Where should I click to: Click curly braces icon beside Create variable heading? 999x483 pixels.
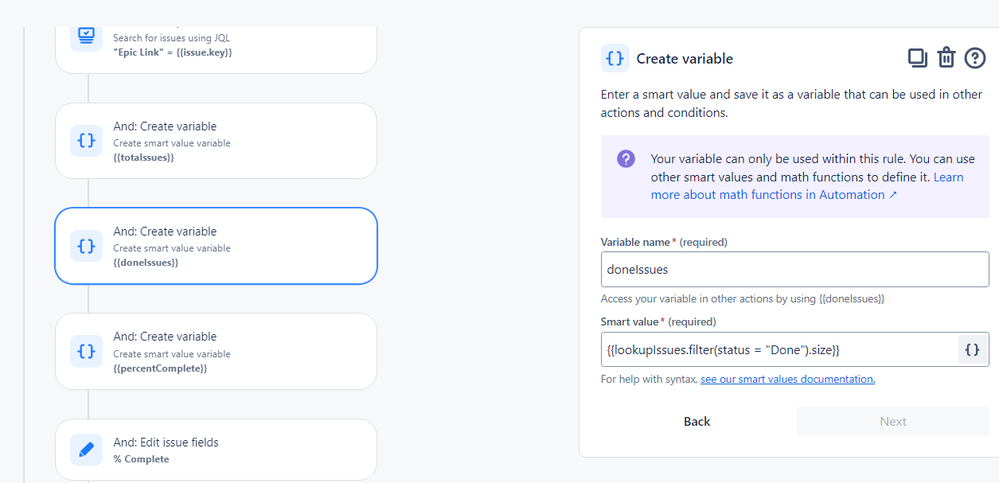click(615, 59)
